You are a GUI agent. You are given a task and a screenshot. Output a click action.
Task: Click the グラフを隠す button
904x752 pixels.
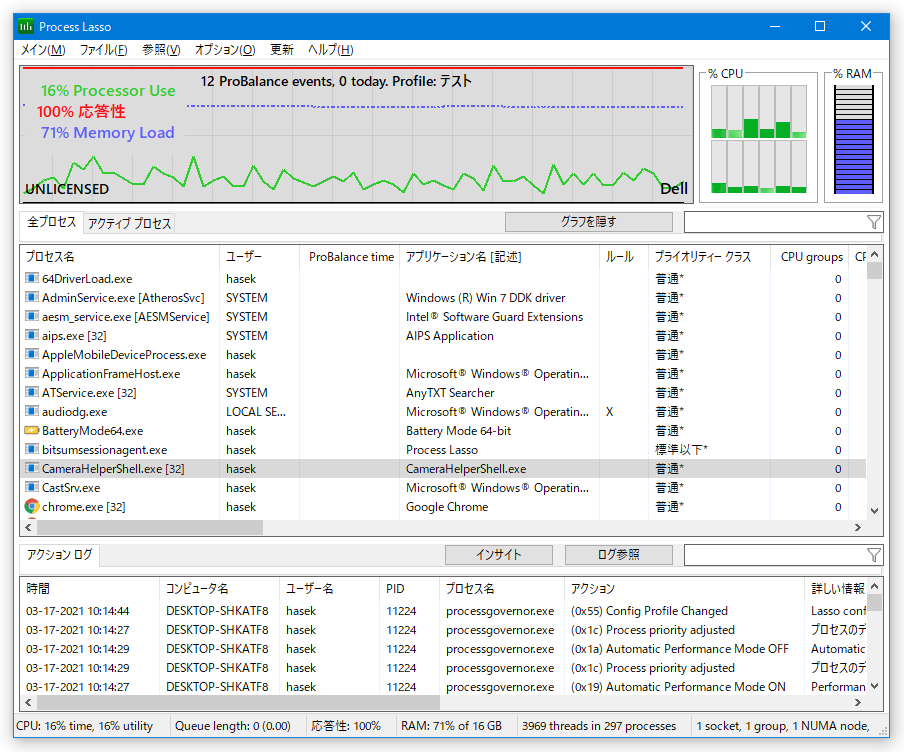pos(589,222)
